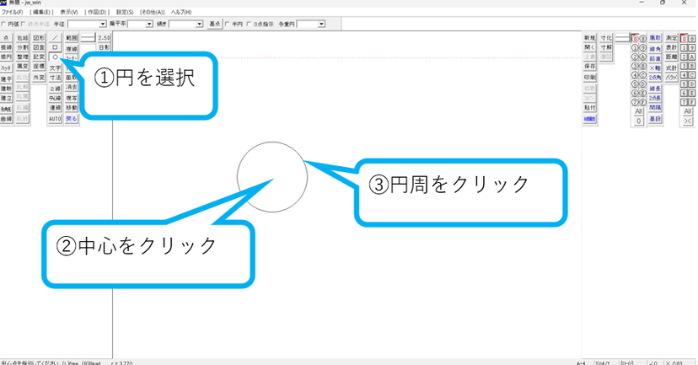Select the 移動 move tool
Screen dimensions: 698x365
pyautogui.click(x=72, y=107)
